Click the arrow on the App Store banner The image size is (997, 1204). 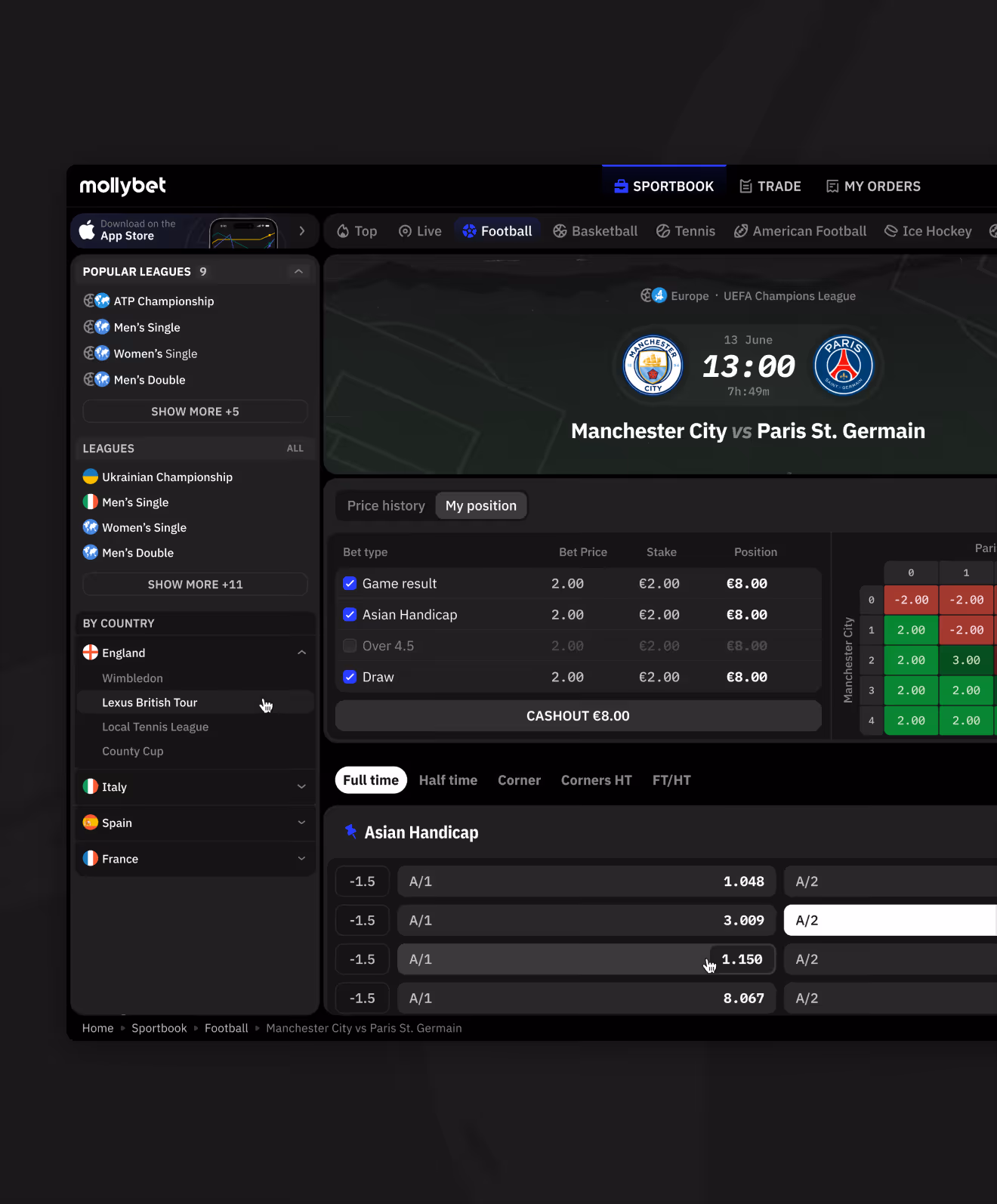[302, 231]
